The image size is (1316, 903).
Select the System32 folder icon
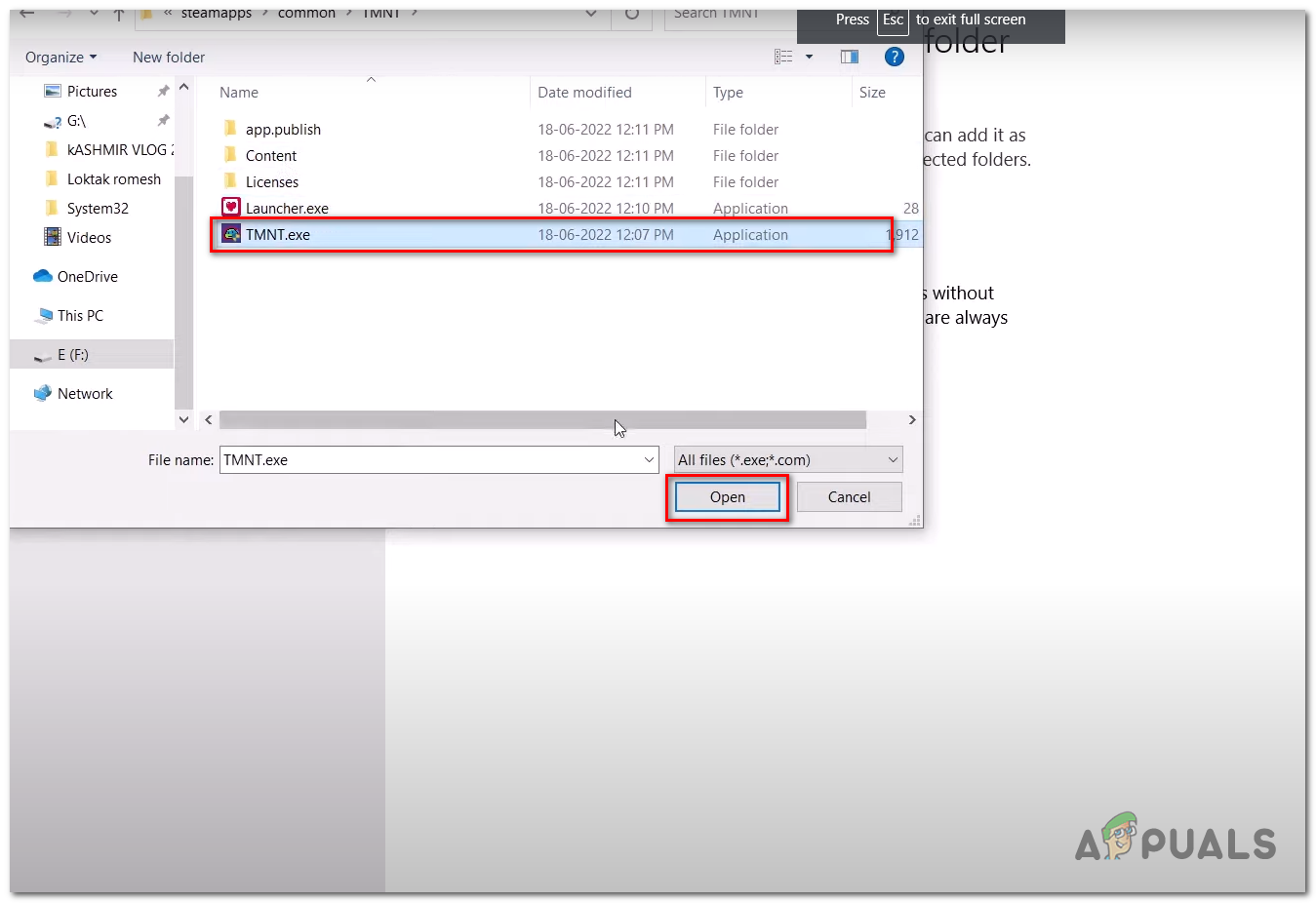point(52,208)
